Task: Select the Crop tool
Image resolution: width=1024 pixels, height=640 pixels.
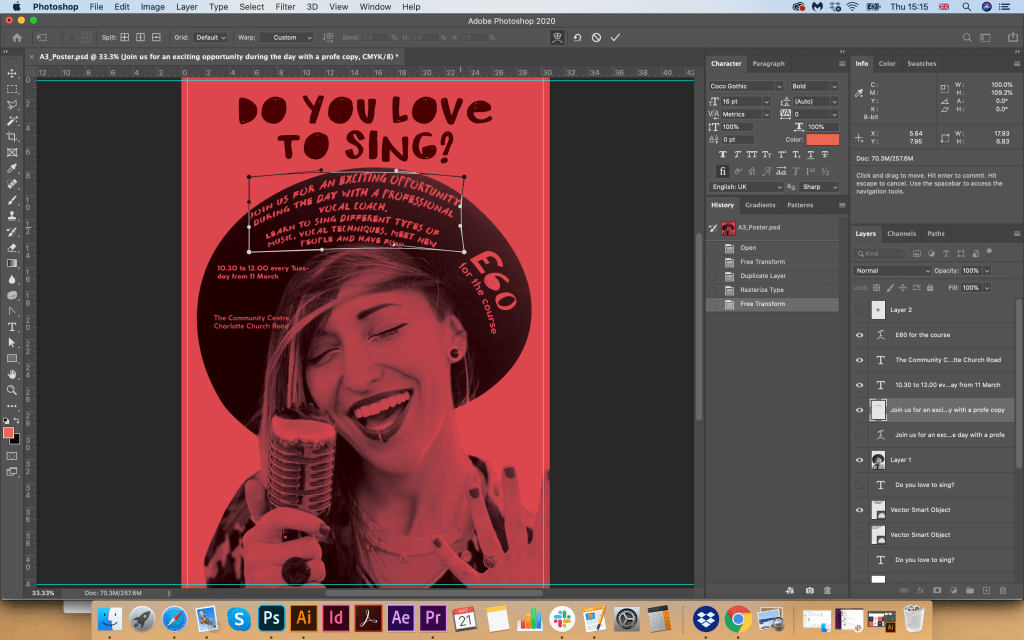Action: pos(12,137)
